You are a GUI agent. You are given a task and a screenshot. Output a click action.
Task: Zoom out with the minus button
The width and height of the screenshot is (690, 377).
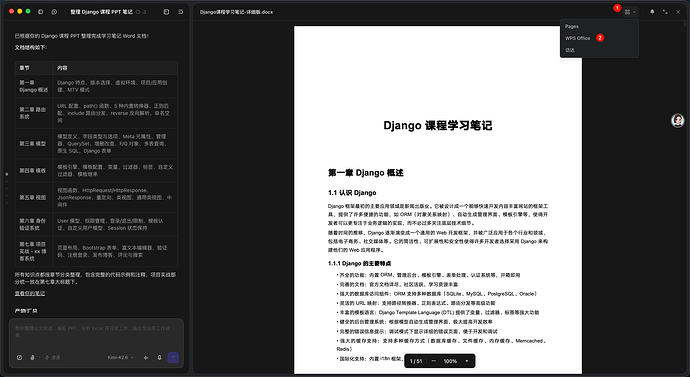coord(433,361)
